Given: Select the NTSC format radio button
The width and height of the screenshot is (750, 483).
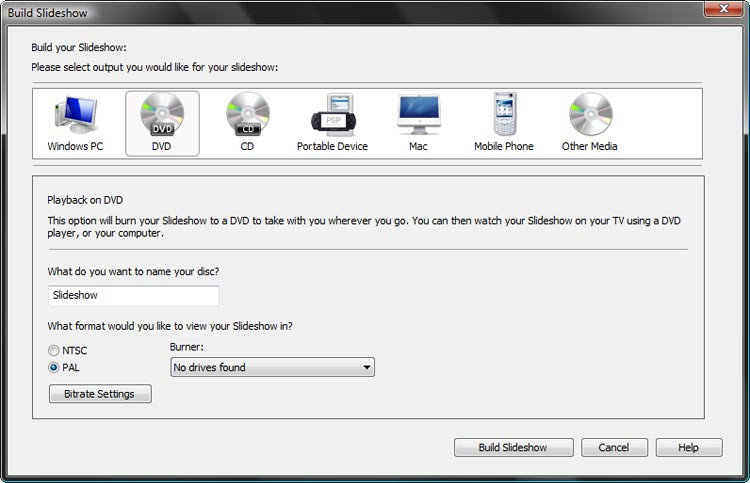Looking at the screenshot, I should tap(54, 351).
